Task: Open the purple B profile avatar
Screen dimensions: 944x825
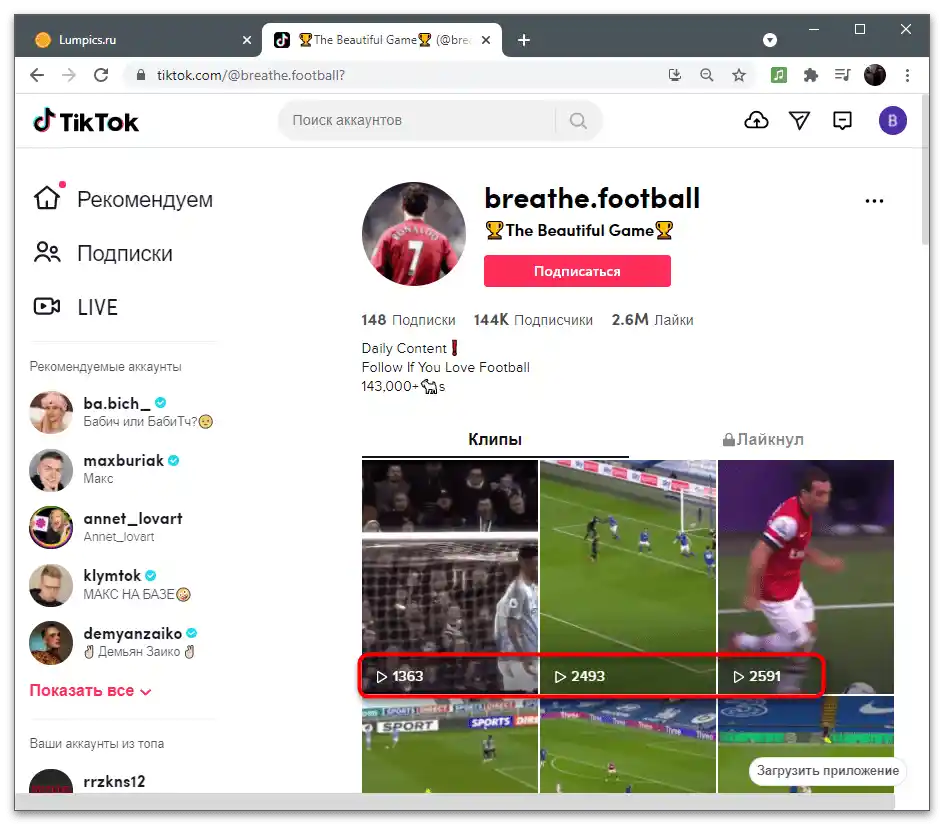Action: (x=892, y=120)
